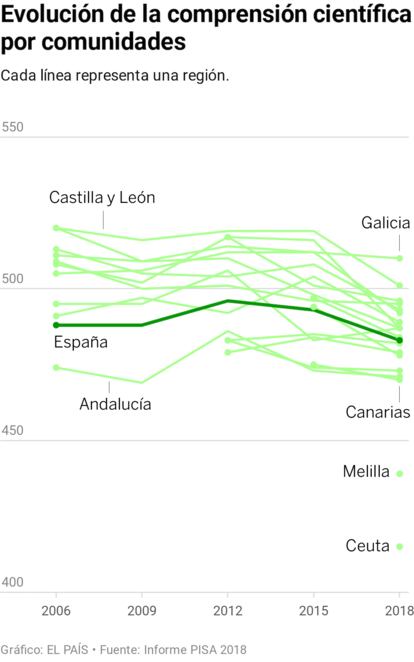Image resolution: width=414 pixels, height=662 pixels.
Task: Click the Canarias label
Action: click(x=378, y=412)
